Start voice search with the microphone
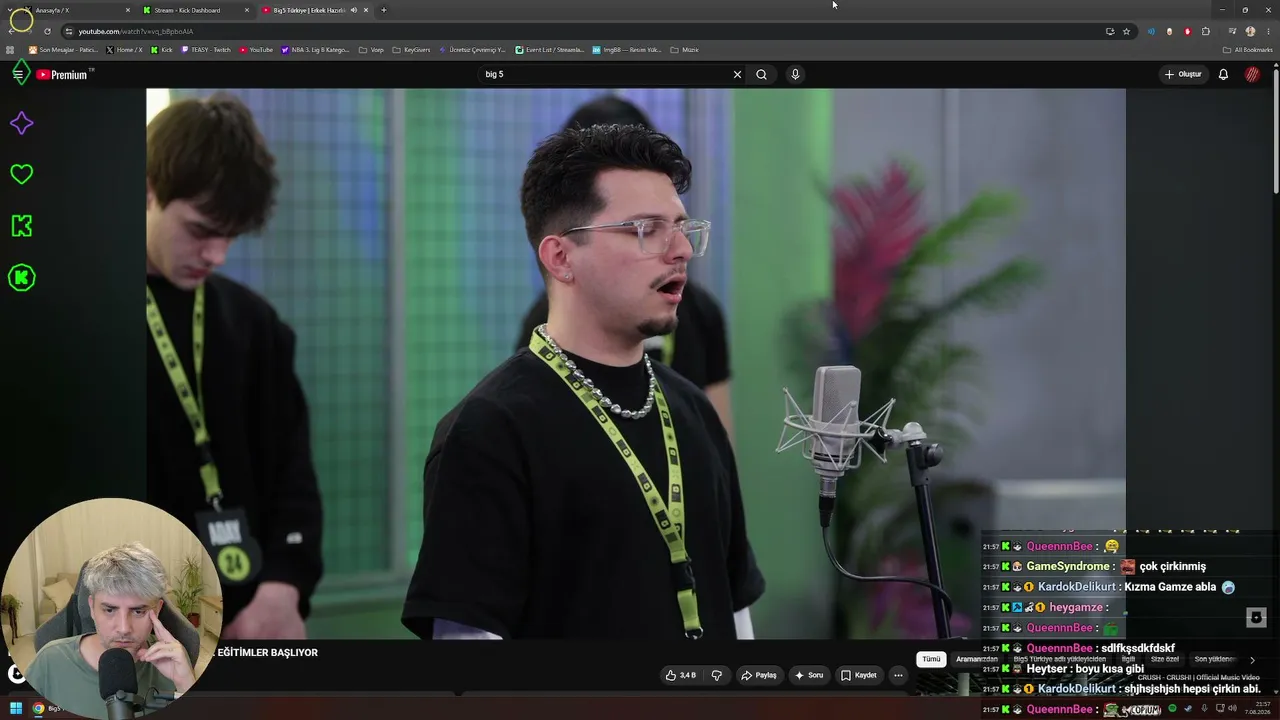Screen dimensions: 1280x720 pos(795,74)
